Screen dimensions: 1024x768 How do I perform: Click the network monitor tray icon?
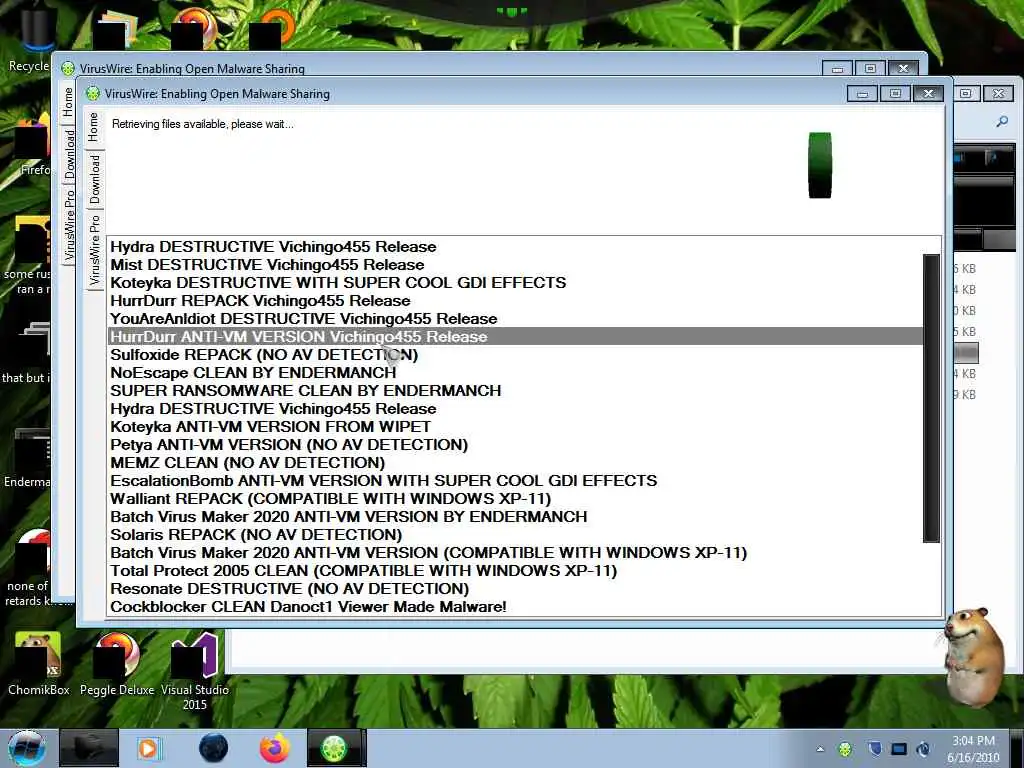click(899, 749)
